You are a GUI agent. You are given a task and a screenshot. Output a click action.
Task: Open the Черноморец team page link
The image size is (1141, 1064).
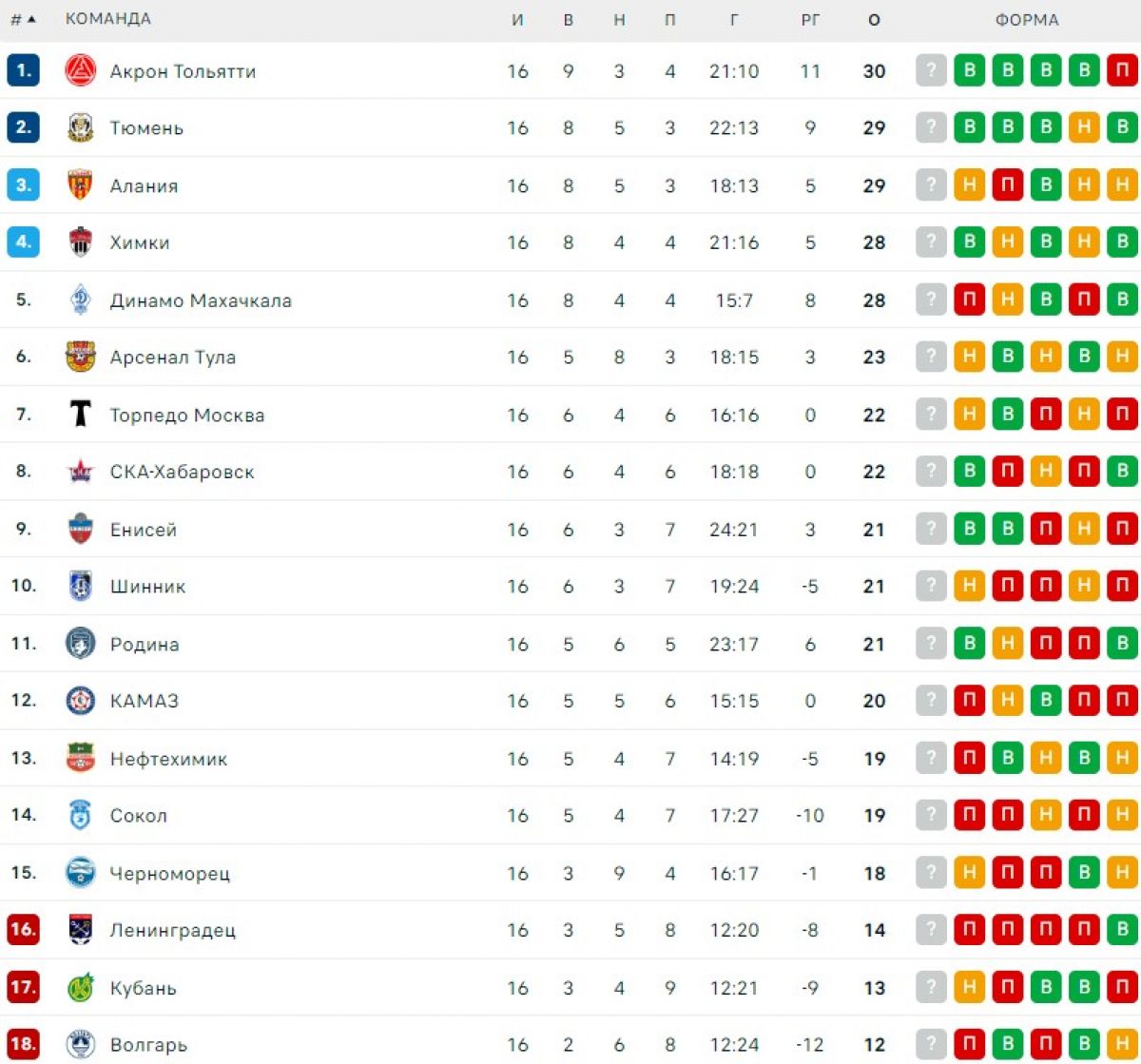coord(170,873)
